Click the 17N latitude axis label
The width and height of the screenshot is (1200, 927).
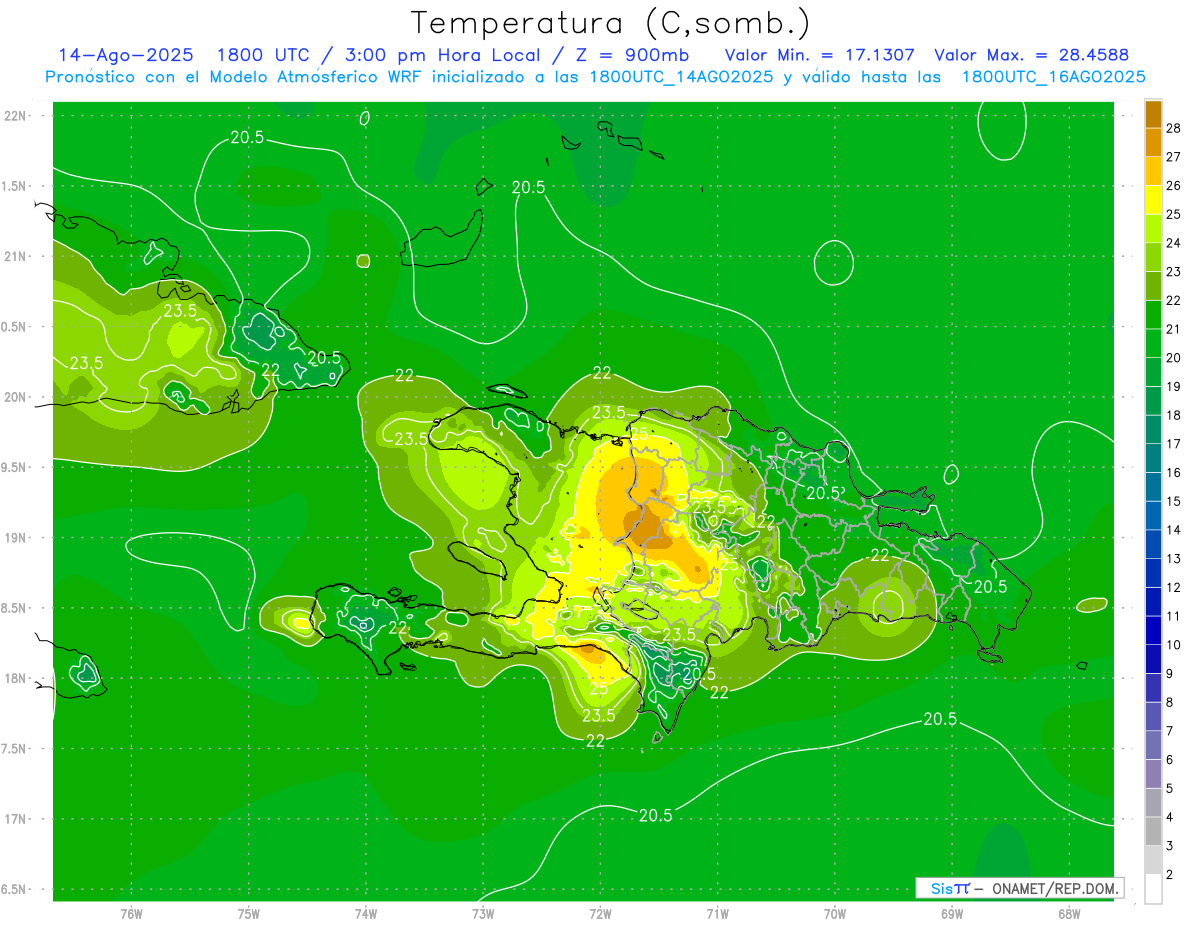point(16,819)
